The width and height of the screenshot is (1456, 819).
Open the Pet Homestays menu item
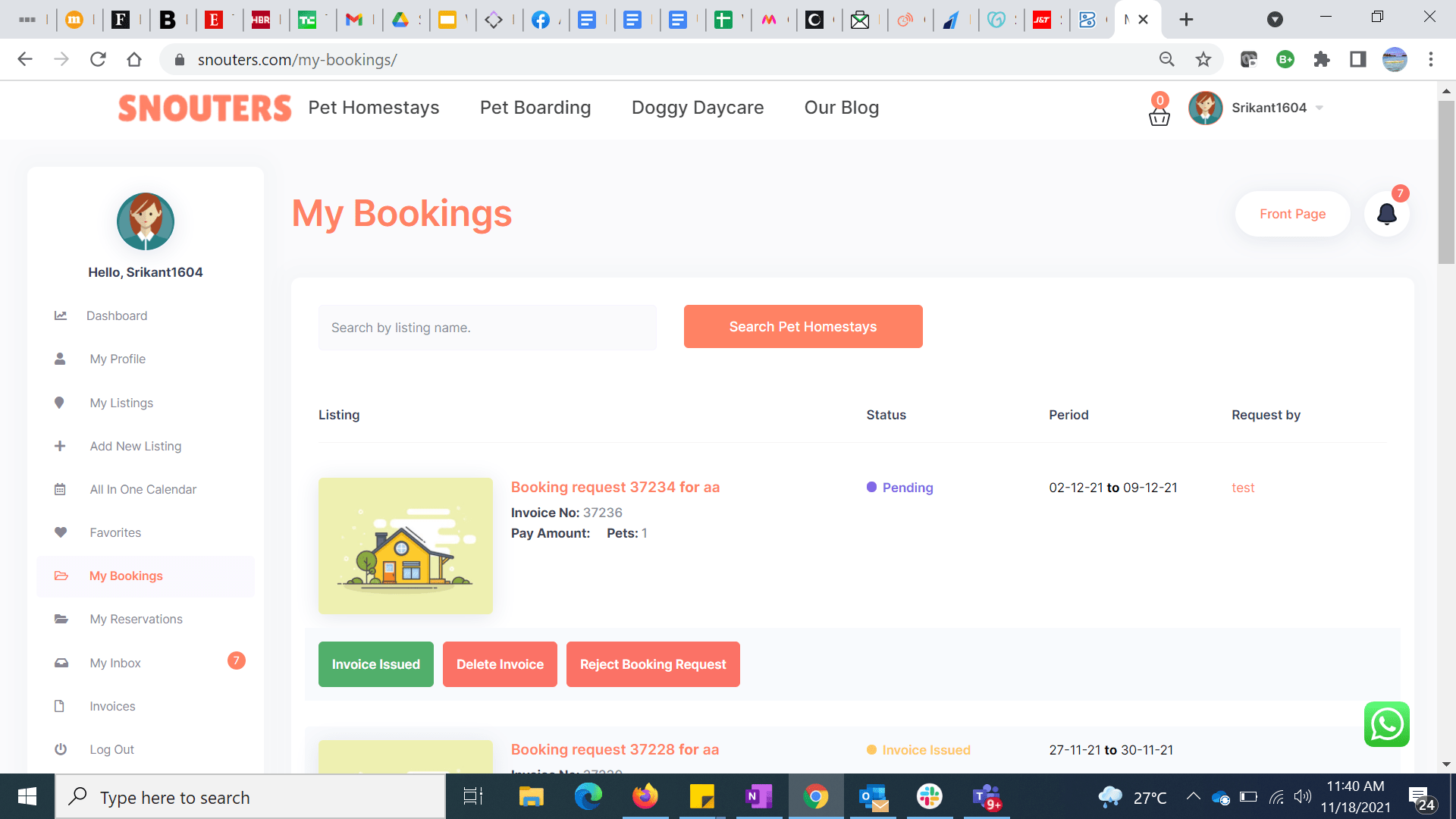click(x=374, y=108)
